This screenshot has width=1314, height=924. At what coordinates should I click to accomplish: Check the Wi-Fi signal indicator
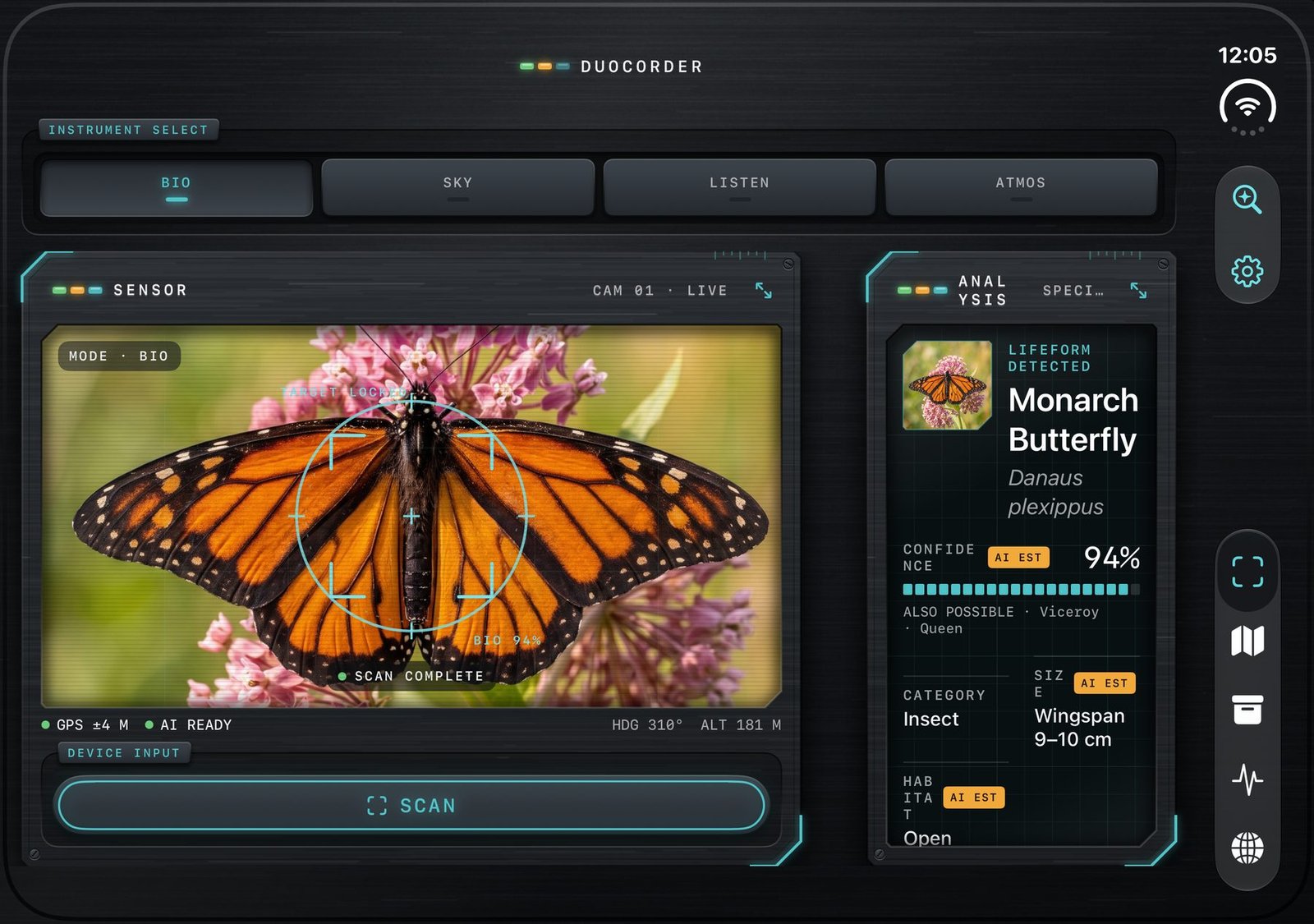click(x=1247, y=105)
